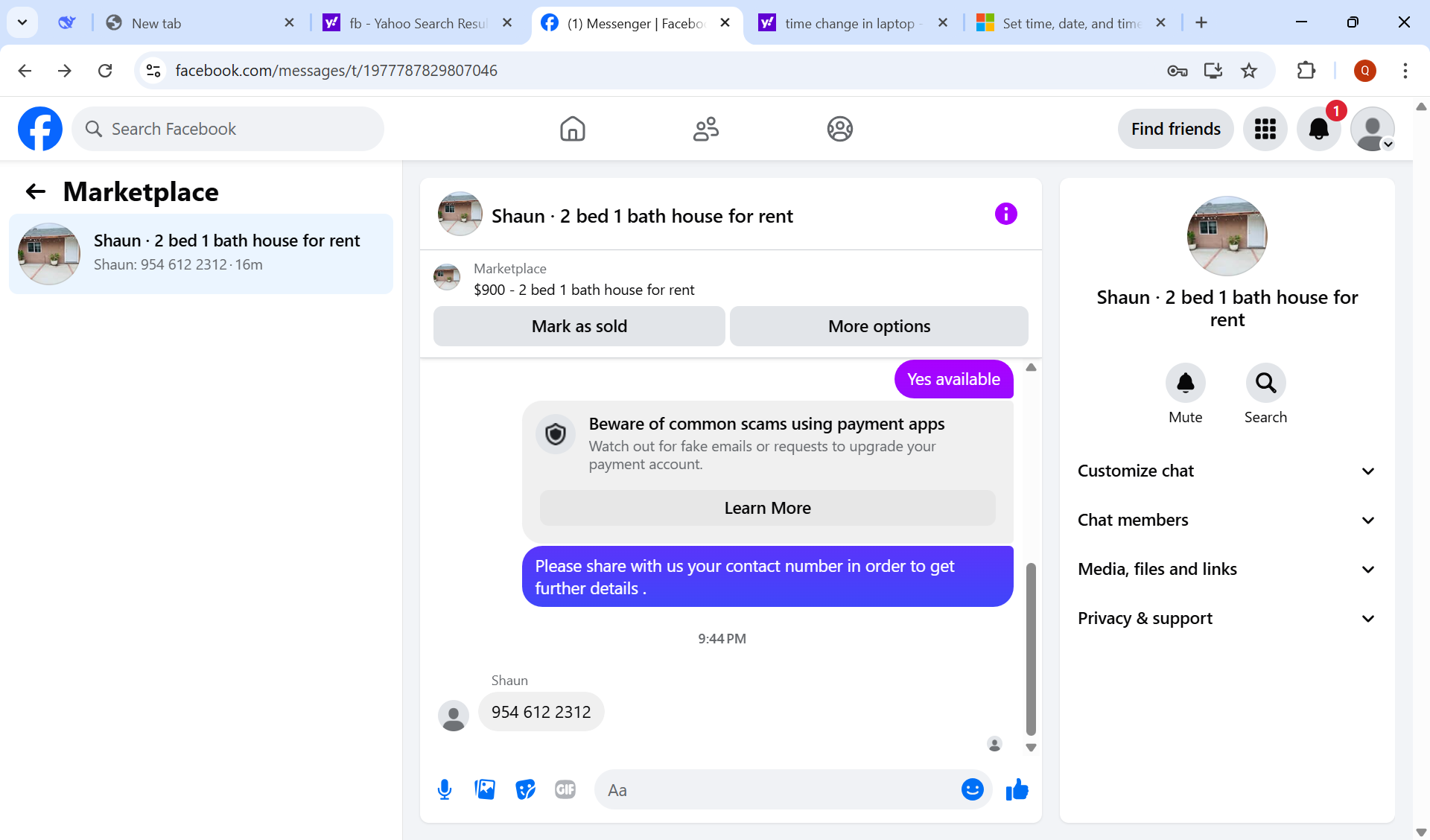1430x840 pixels.
Task: Click the voice clip microphone icon
Action: 445,789
